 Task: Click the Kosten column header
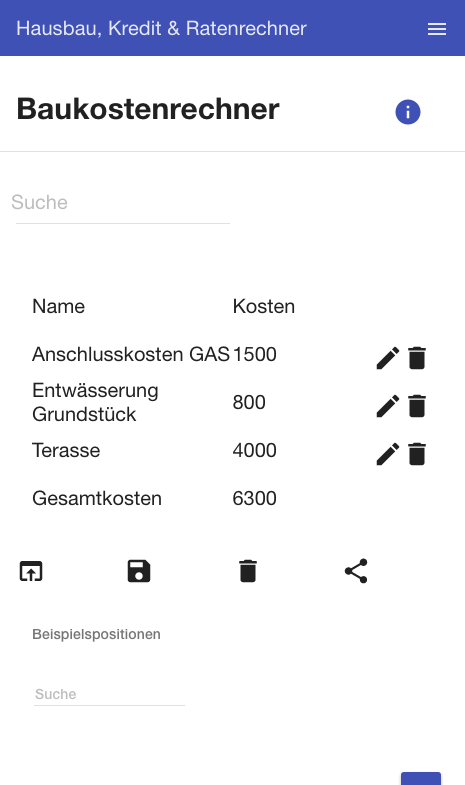point(264,306)
